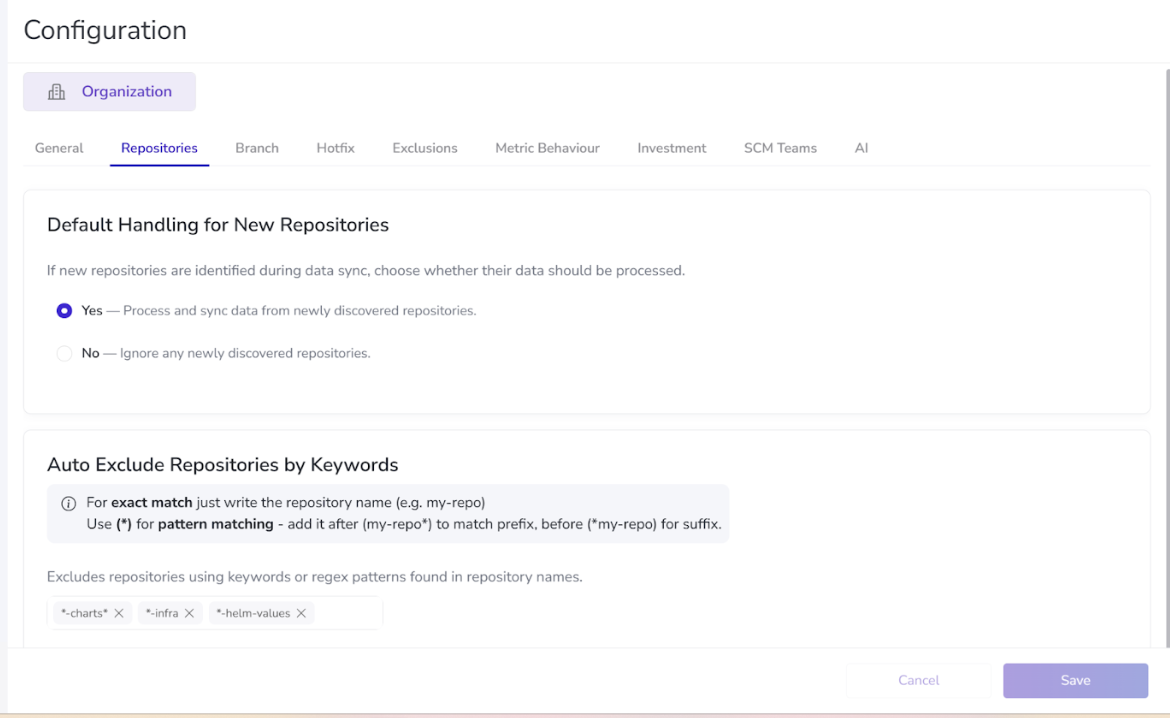Select the AI tab

point(861,148)
